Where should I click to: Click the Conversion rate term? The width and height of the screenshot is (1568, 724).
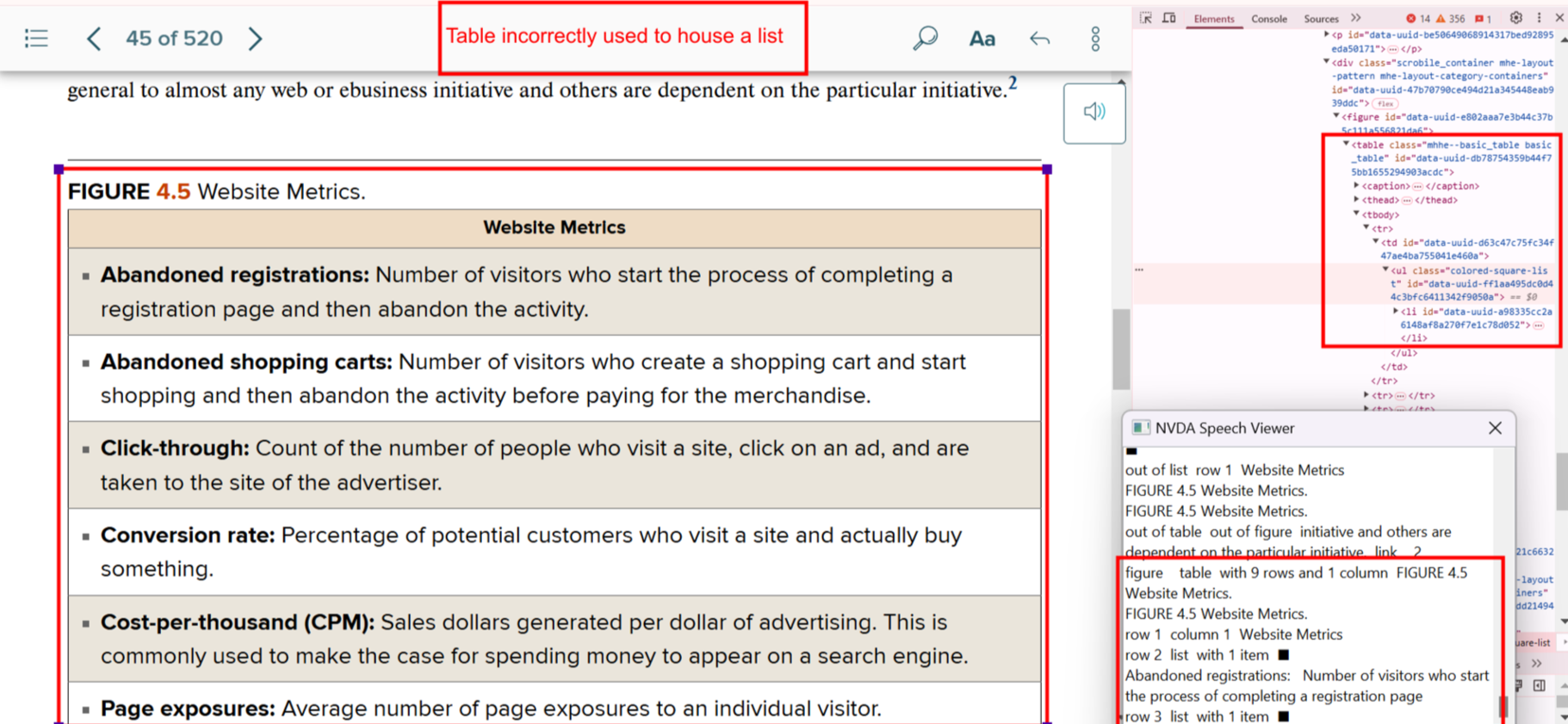[x=188, y=535]
